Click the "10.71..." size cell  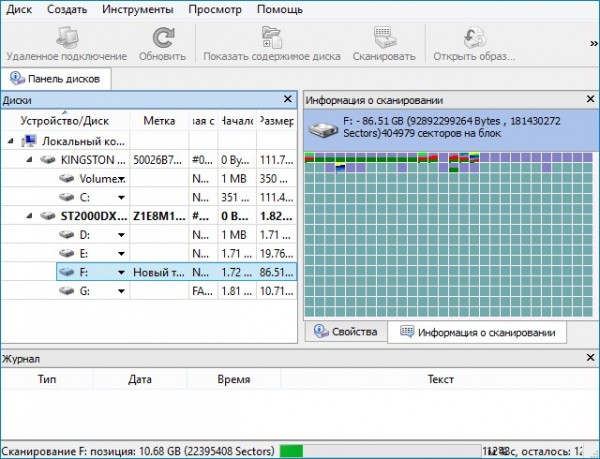click(x=277, y=291)
